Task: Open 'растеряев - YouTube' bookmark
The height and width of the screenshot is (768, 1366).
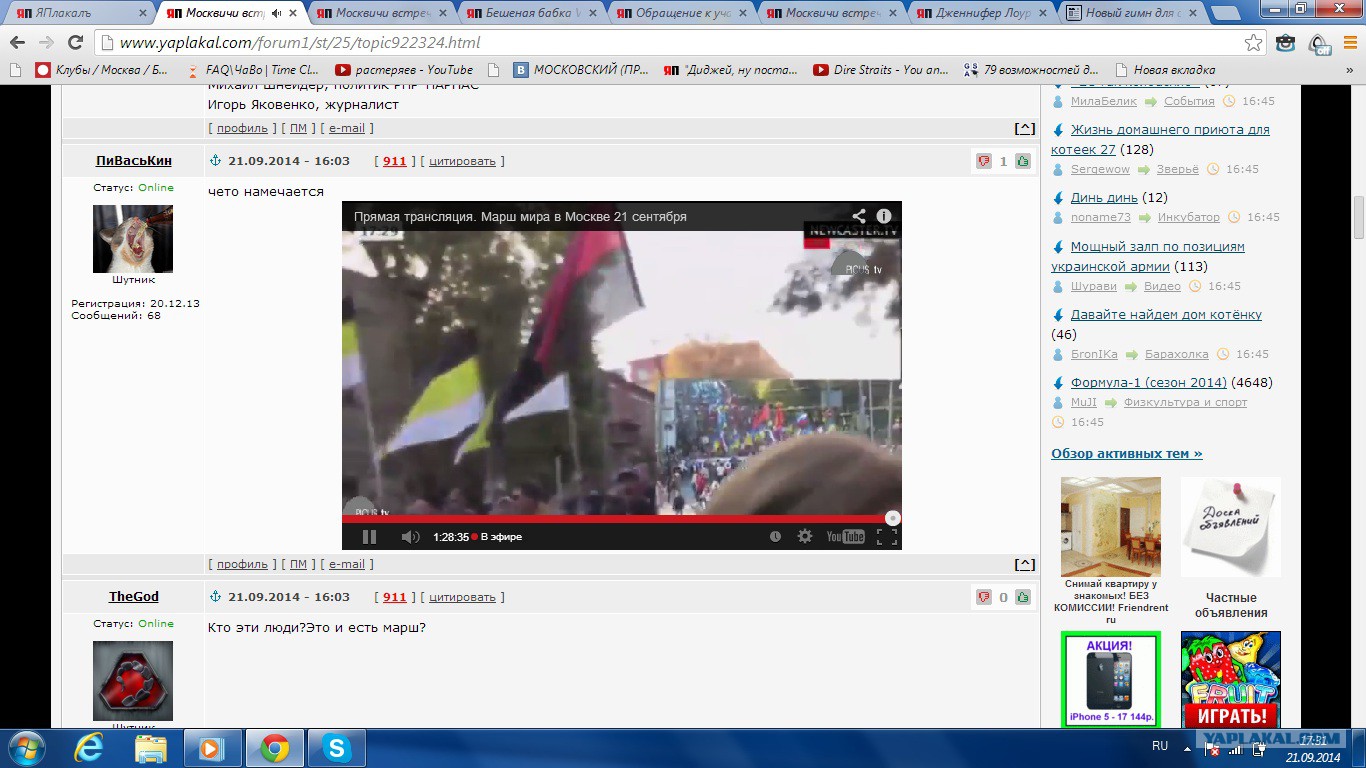Action: pyautogui.click(x=404, y=70)
